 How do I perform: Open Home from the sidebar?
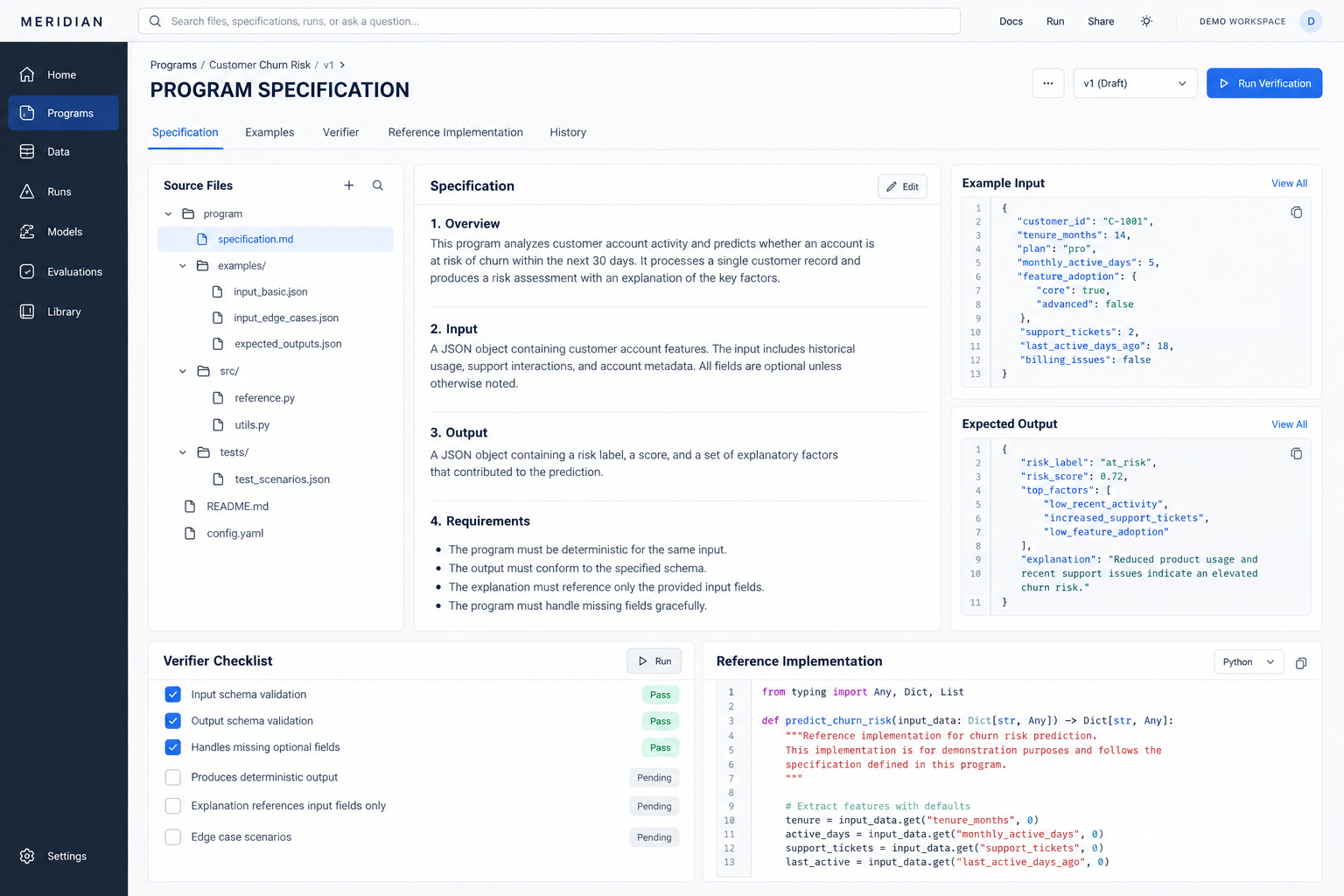[x=63, y=75]
